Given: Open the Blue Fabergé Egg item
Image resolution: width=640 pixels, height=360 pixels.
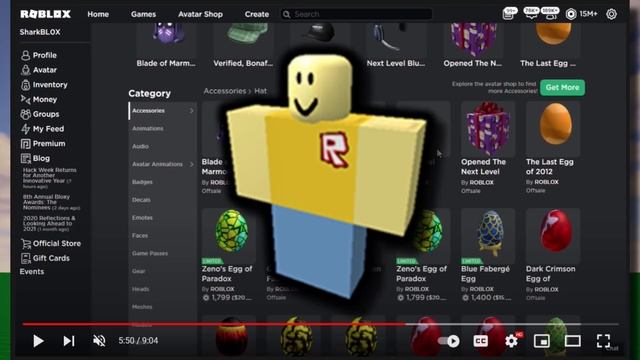Looking at the screenshot, I should [488, 255].
